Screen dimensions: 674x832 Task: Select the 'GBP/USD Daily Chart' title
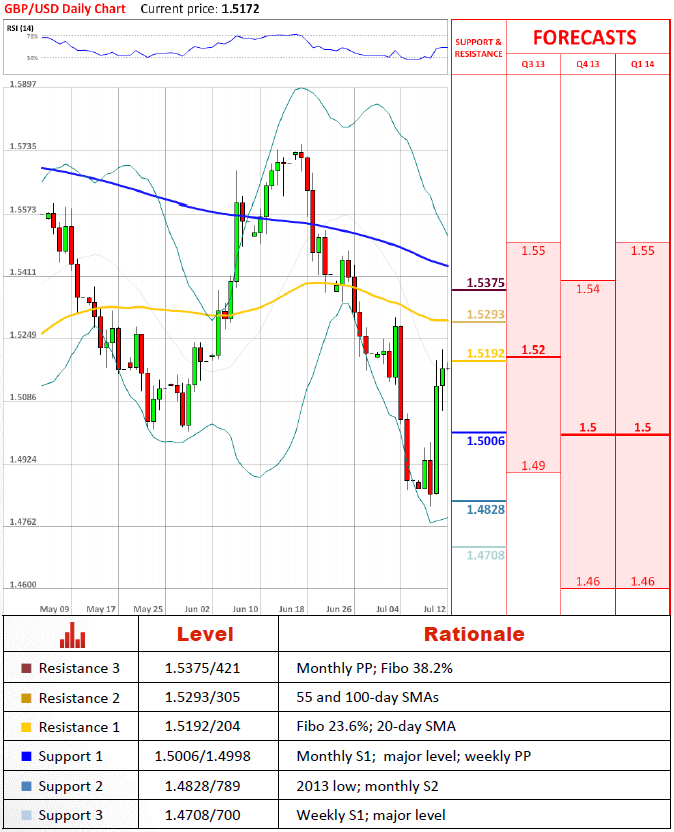point(65,9)
